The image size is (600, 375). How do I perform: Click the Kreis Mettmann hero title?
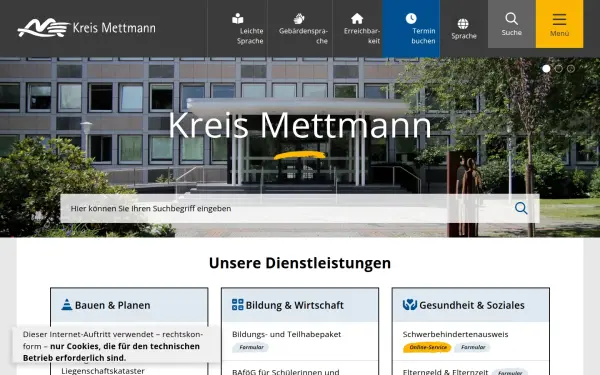pyautogui.click(x=300, y=125)
